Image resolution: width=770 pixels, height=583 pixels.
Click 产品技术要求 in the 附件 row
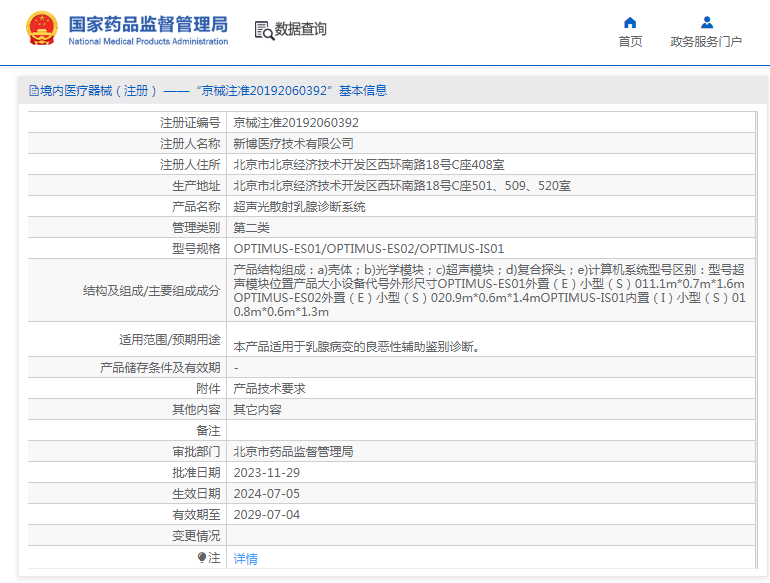269,389
